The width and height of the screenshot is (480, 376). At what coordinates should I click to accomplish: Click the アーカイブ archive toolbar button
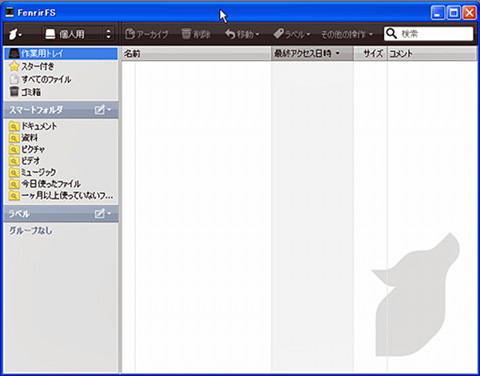pyautogui.click(x=147, y=34)
